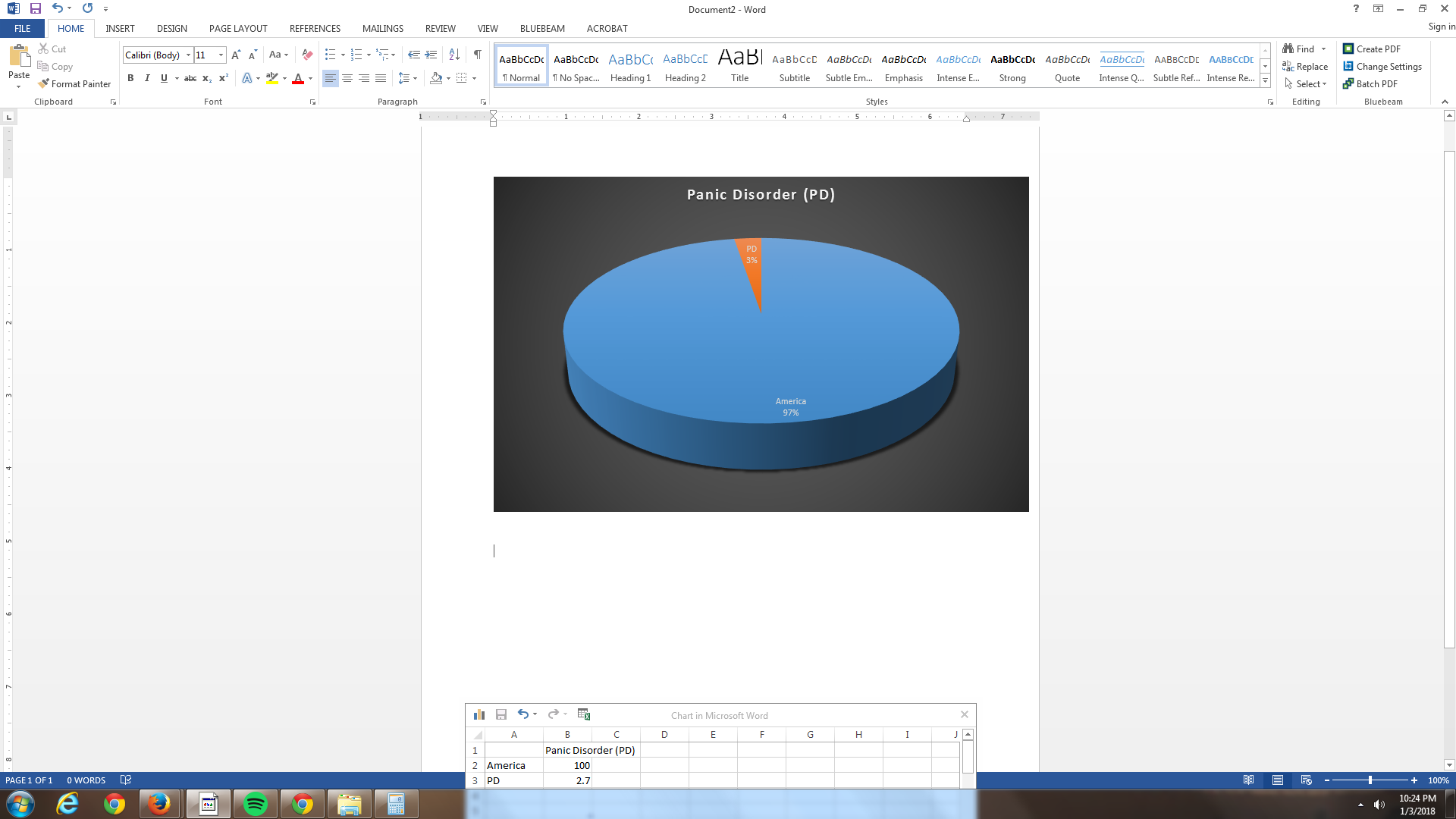Click the Superscript icon
The height and width of the screenshot is (819, 1456).
click(223, 78)
